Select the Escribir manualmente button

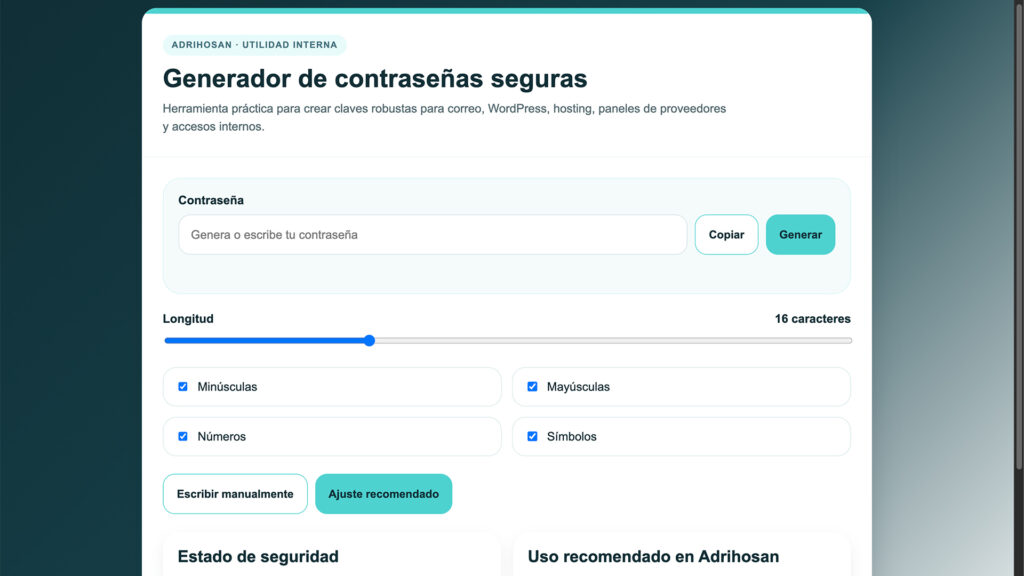pyautogui.click(x=235, y=493)
